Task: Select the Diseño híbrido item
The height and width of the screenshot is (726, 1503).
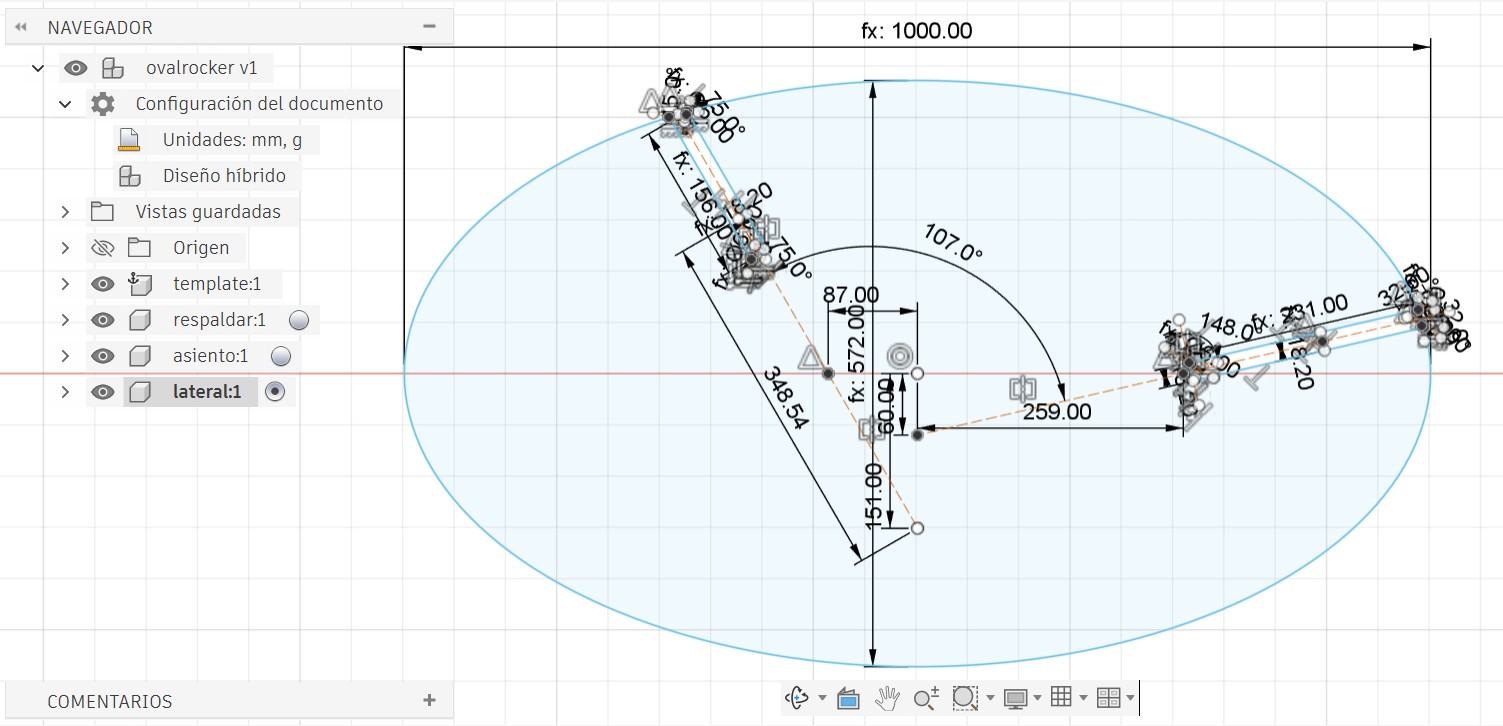Action: click(224, 176)
